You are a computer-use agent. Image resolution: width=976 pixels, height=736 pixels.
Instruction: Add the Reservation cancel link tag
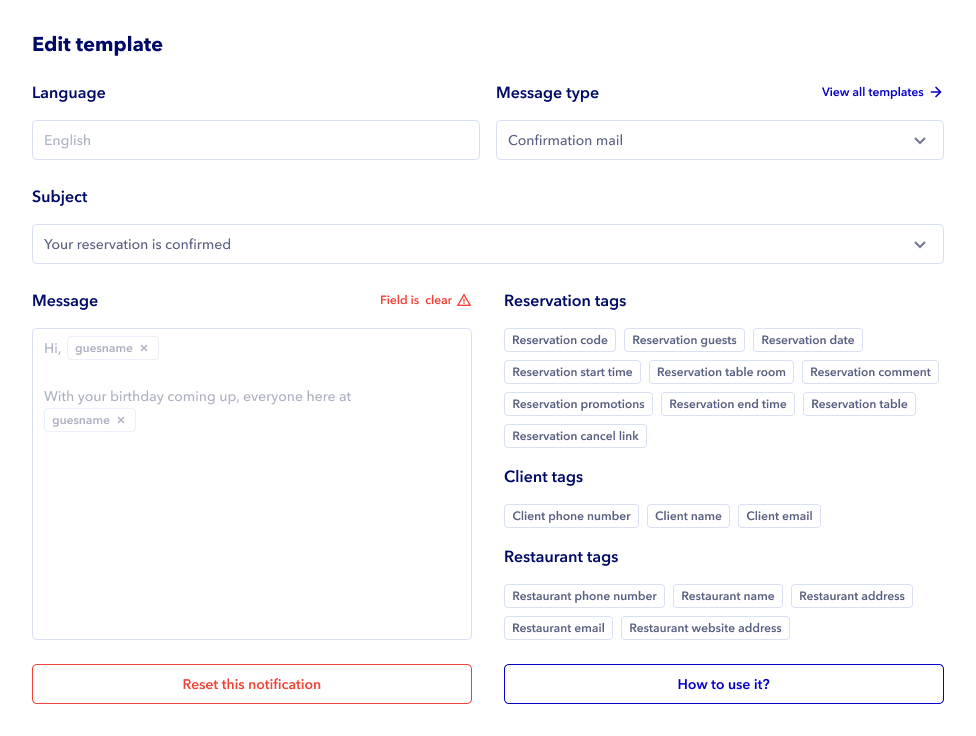576,436
